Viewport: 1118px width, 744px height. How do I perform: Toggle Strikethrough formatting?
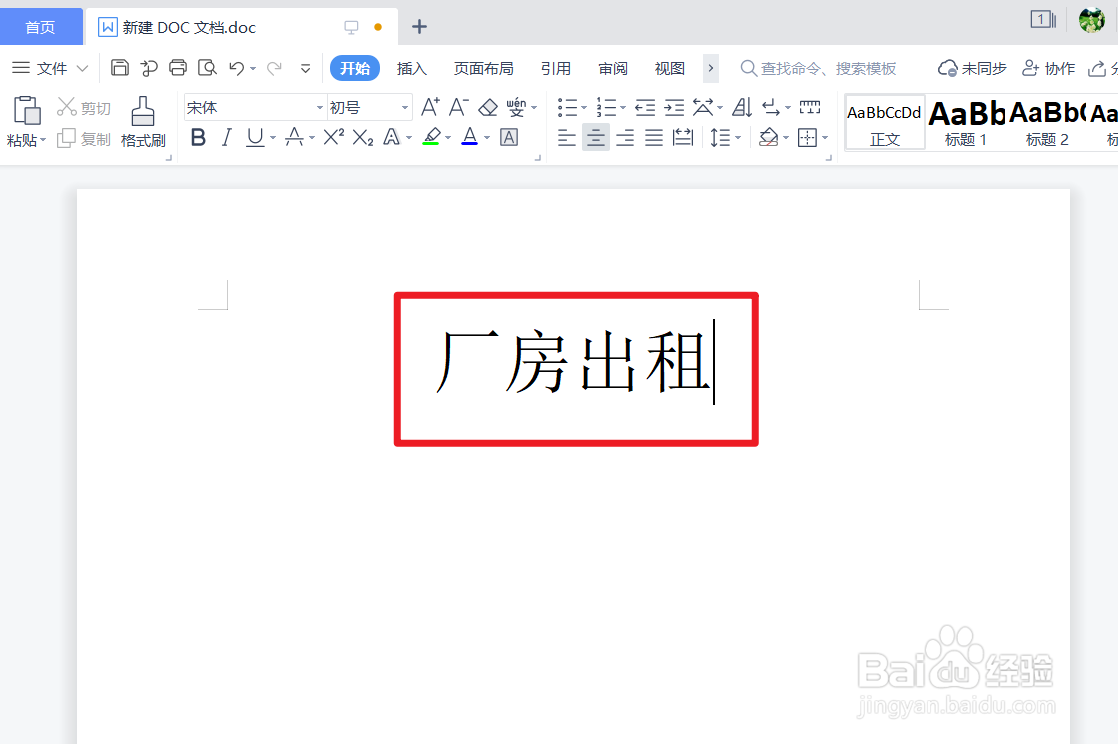pyautogui.click(x=294, y=137)
